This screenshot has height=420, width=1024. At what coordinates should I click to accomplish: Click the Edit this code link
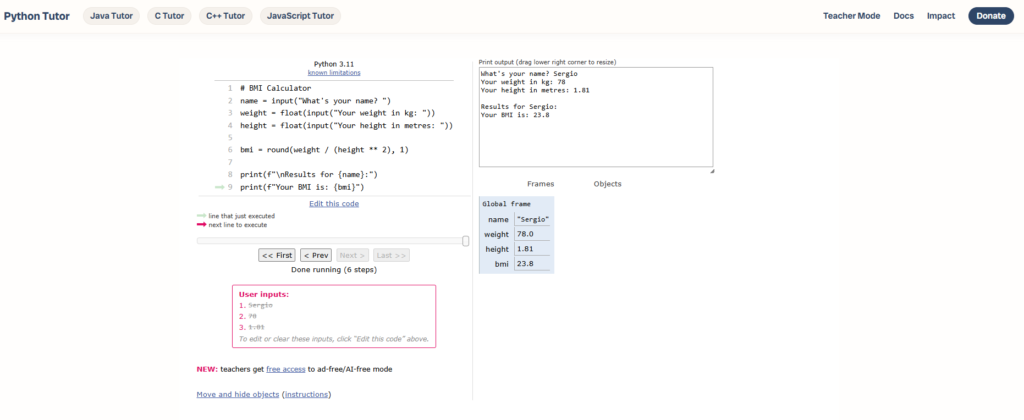(x=334, y=204)
